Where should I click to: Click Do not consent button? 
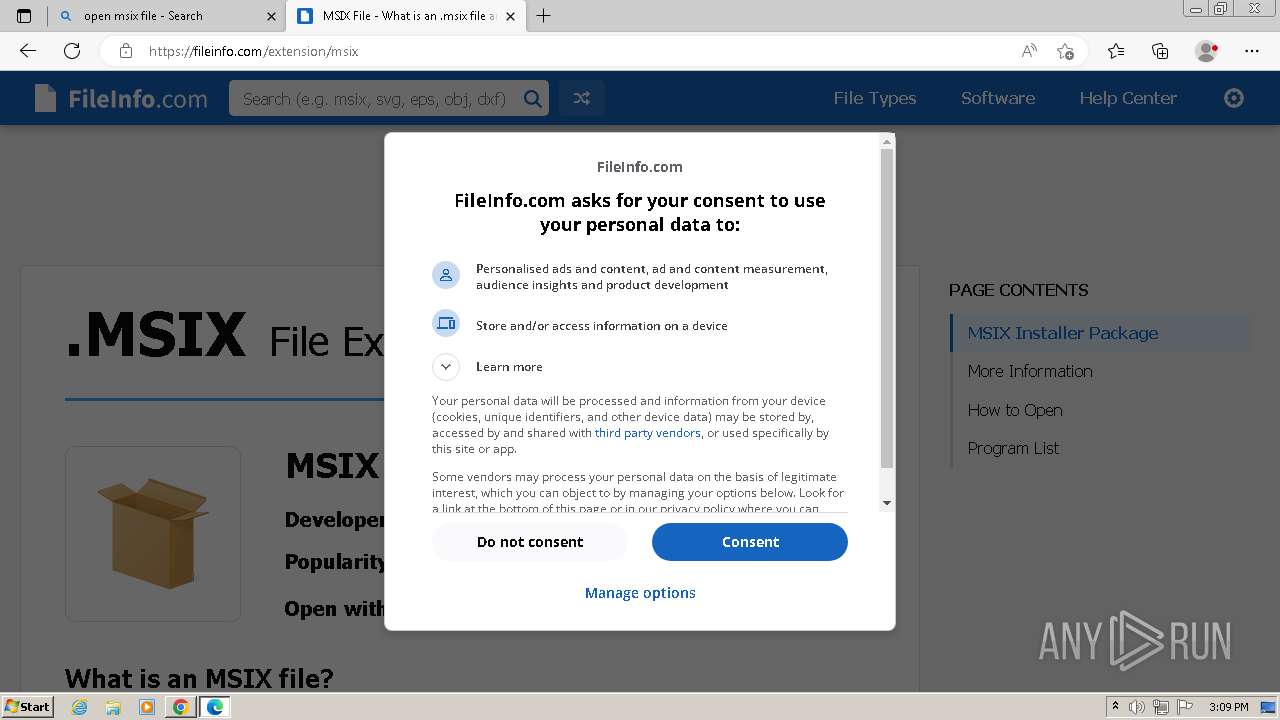click(x=530, y=542)
